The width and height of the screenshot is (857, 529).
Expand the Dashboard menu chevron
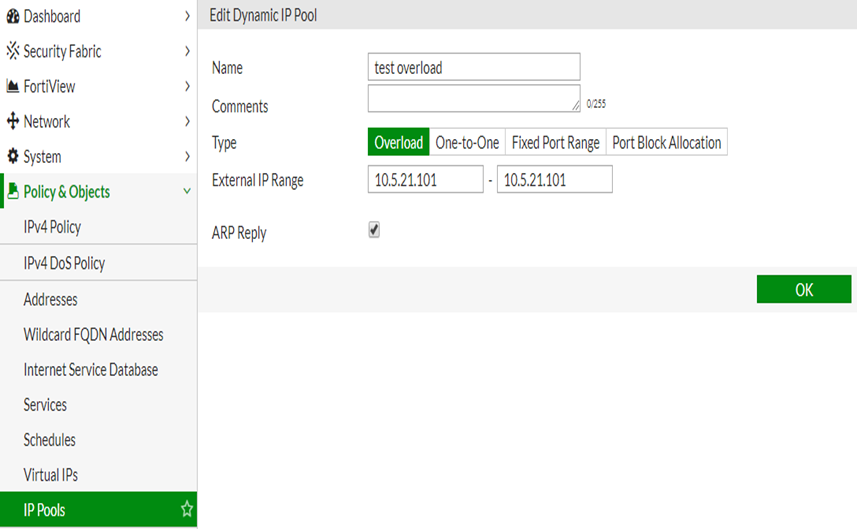click(187, 16)
